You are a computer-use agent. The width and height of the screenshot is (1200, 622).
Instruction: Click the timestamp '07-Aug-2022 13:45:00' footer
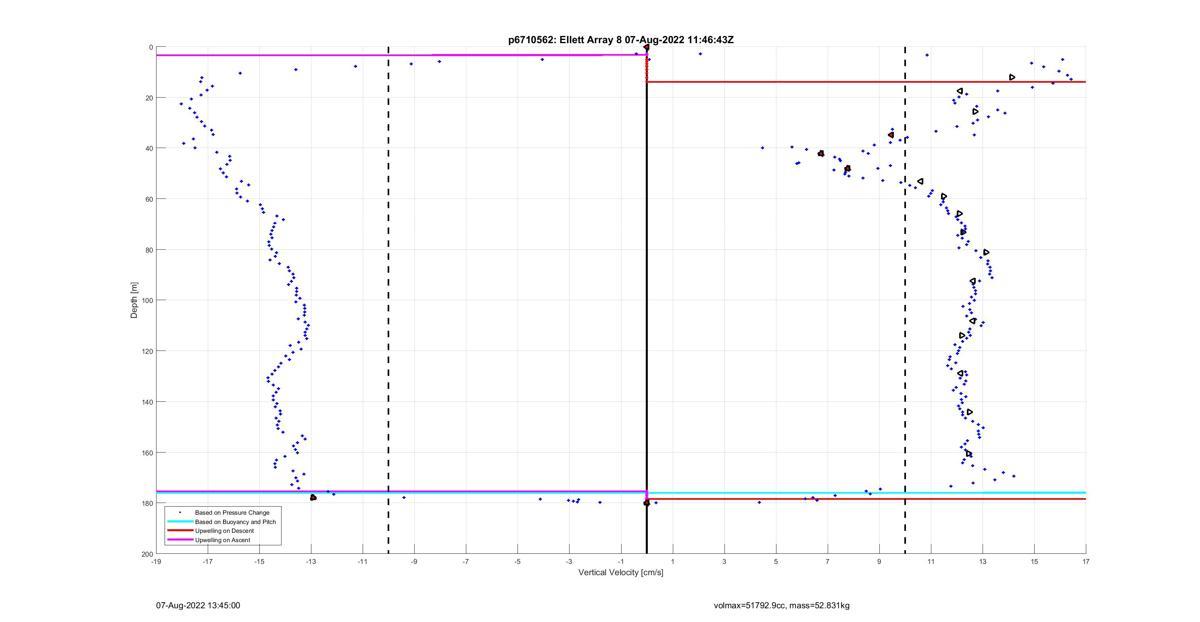click(x=198, y=605)
